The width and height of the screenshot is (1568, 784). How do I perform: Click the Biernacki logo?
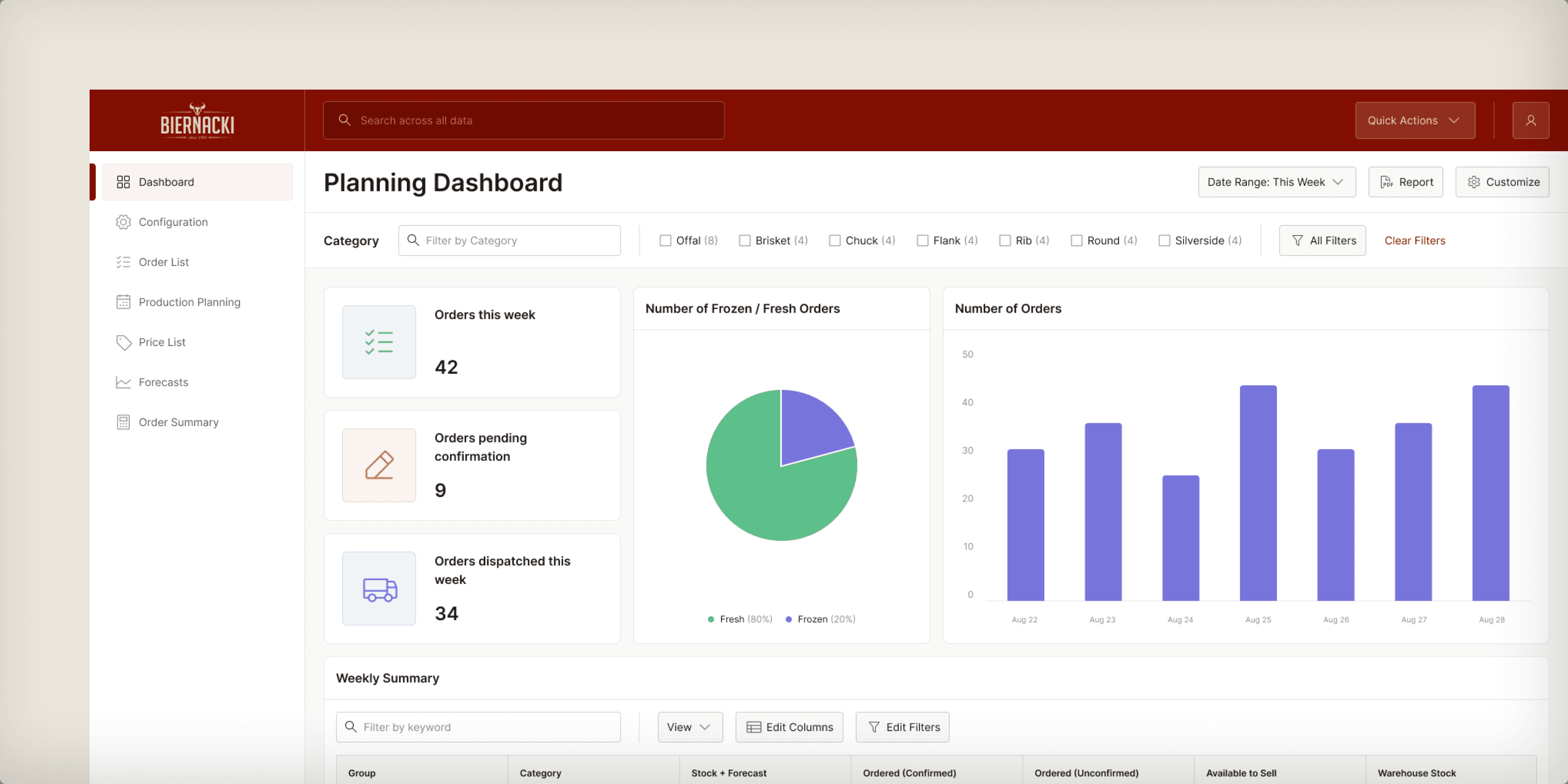pos(196,120)
